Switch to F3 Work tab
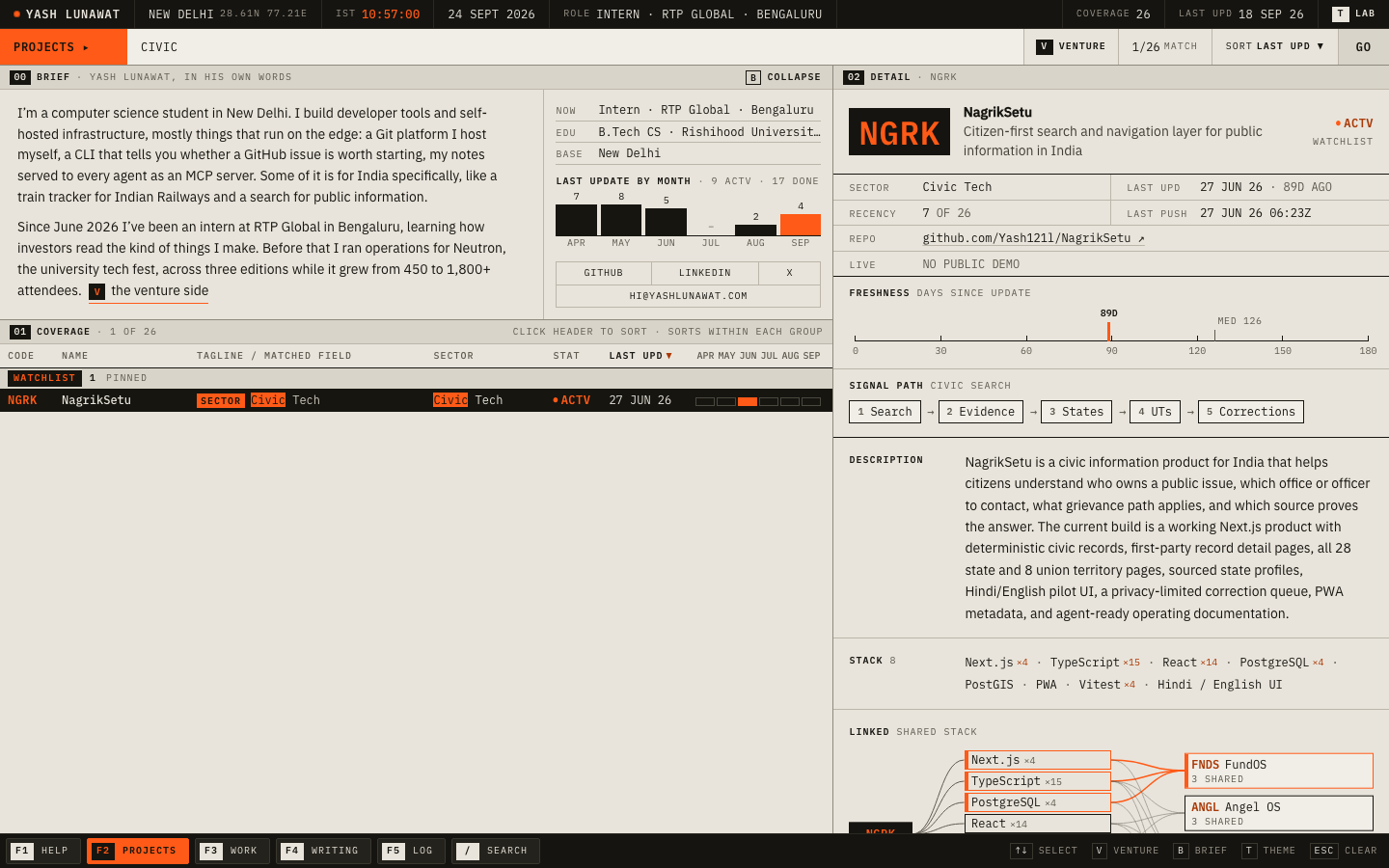This screenshot has height=868, width=1389. point(232,851)
